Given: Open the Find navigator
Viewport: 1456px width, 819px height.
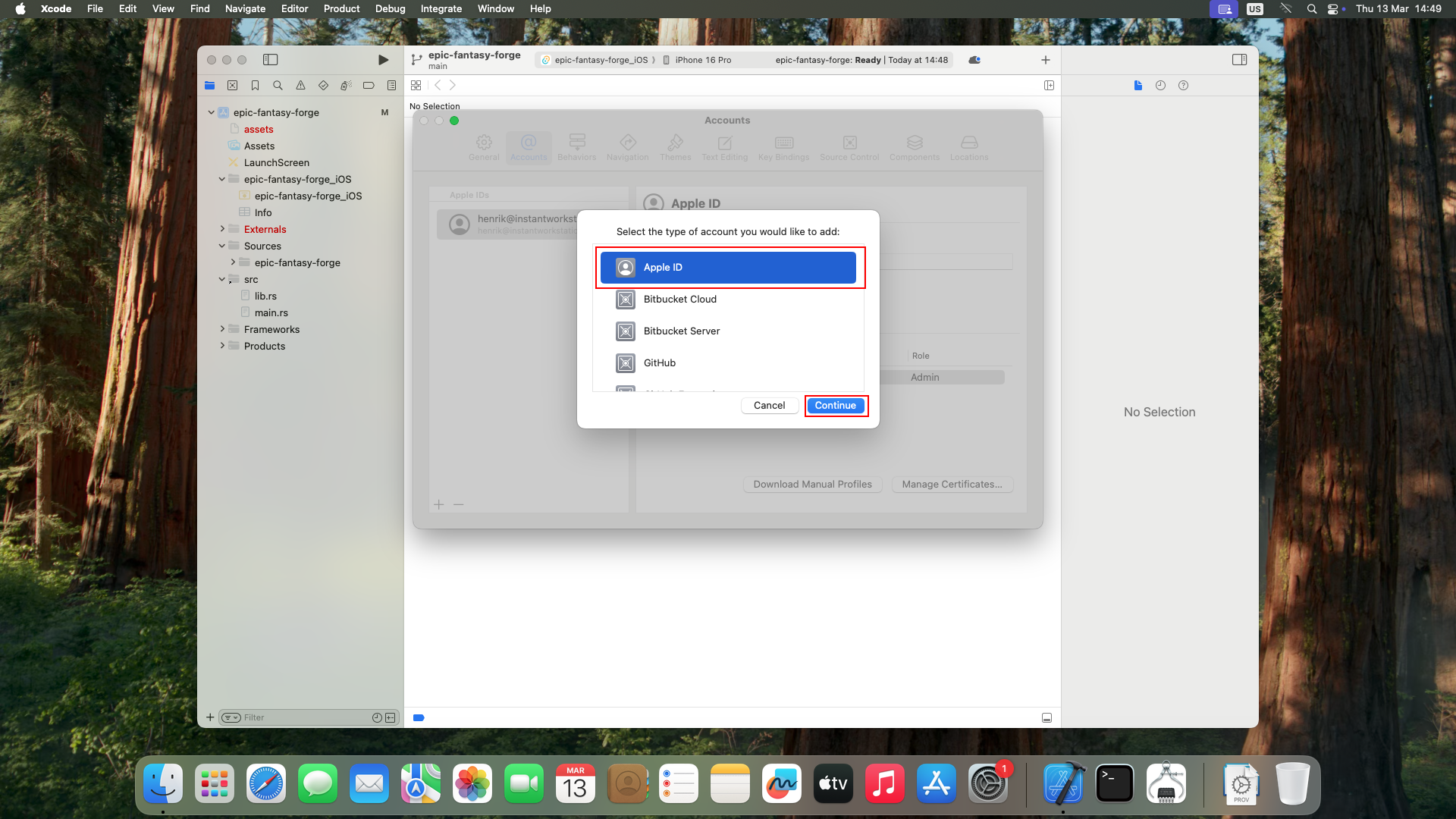Looking at the screenshot, I should tap(278, 86).
